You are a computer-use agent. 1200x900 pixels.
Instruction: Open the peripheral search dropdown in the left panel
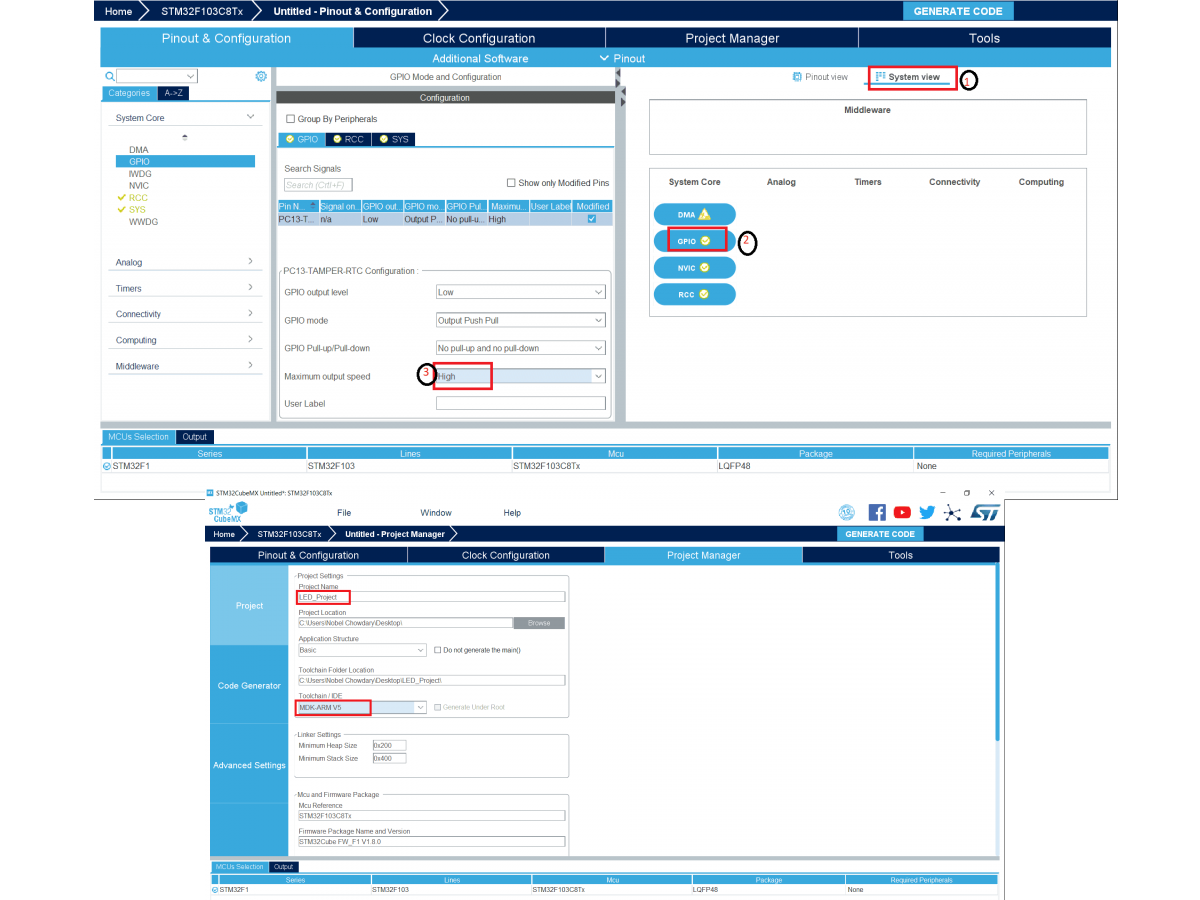tap(190, 76)
